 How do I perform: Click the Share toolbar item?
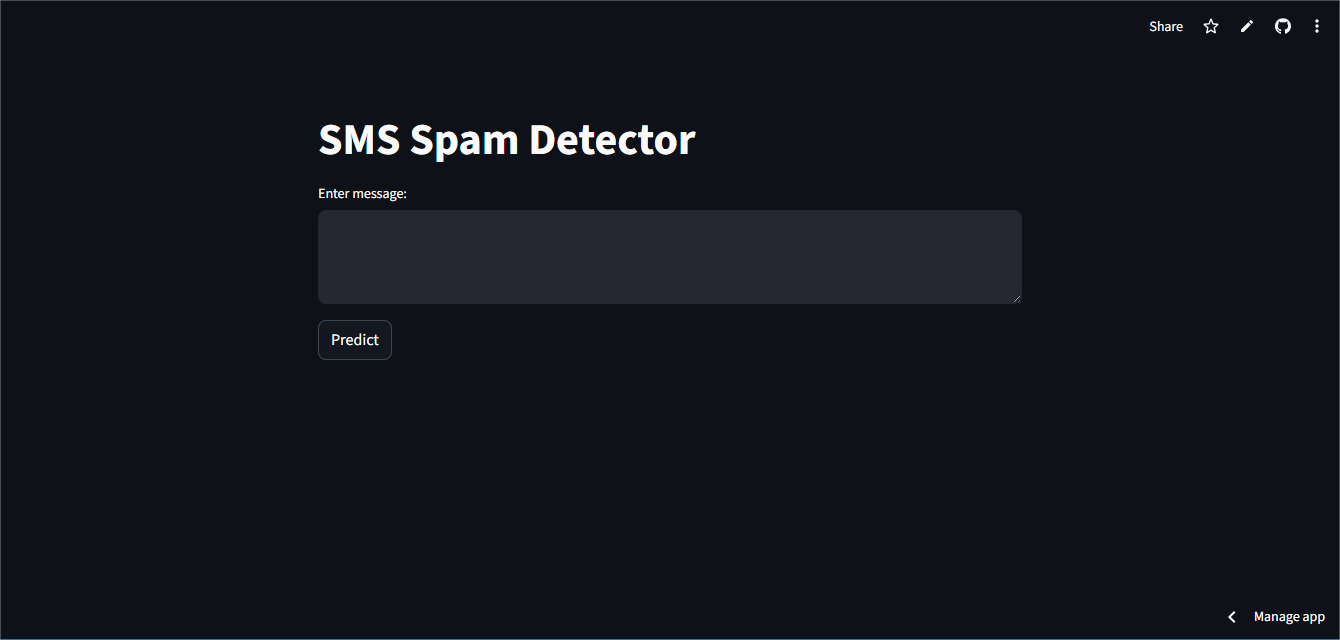click(1166, 27)
